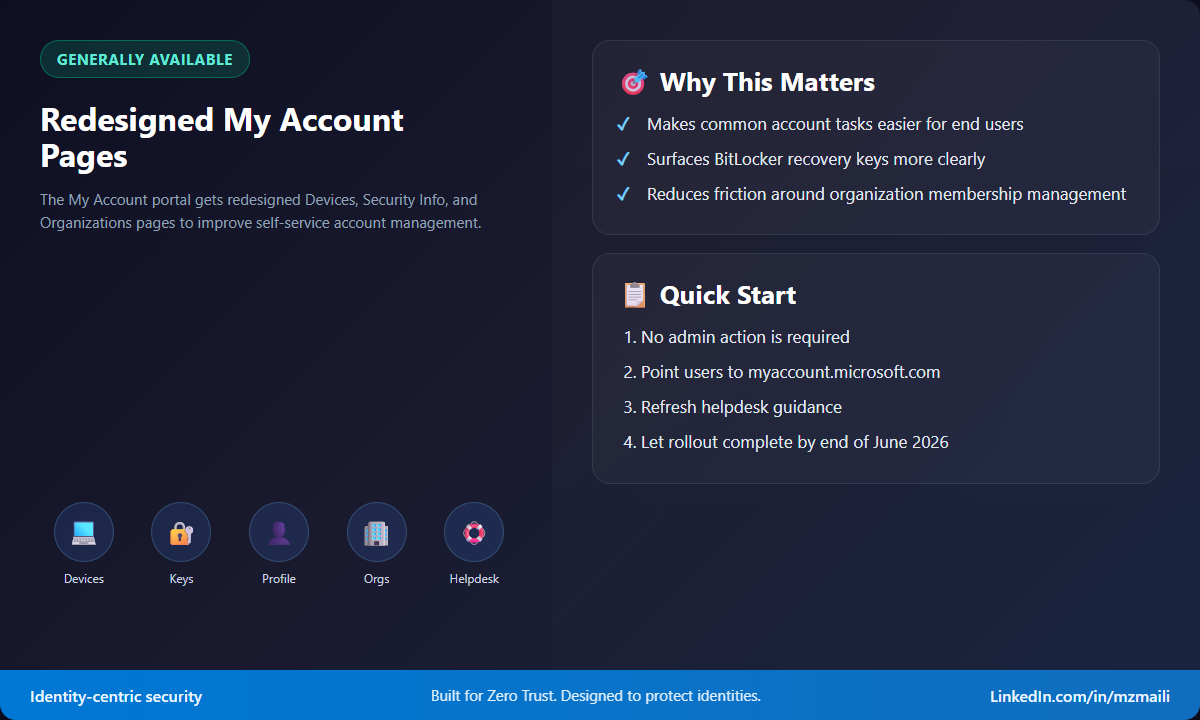Click 'Makes common account tasks easier for end users'
Viewport: 1200px width, 720px height.
point(835,124)
